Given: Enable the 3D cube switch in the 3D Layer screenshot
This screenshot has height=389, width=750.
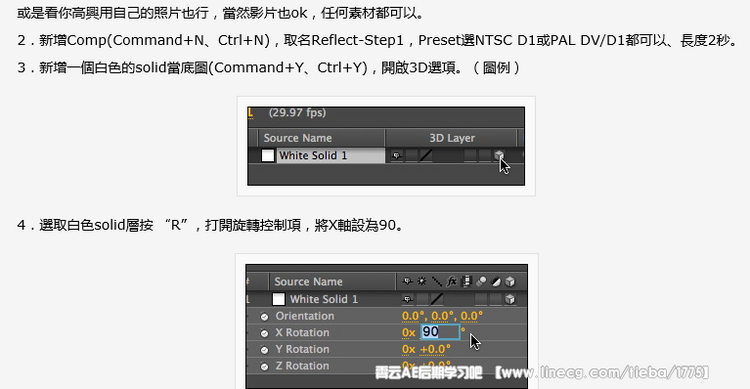Looking at the screenshot, I should pos(499,155).
